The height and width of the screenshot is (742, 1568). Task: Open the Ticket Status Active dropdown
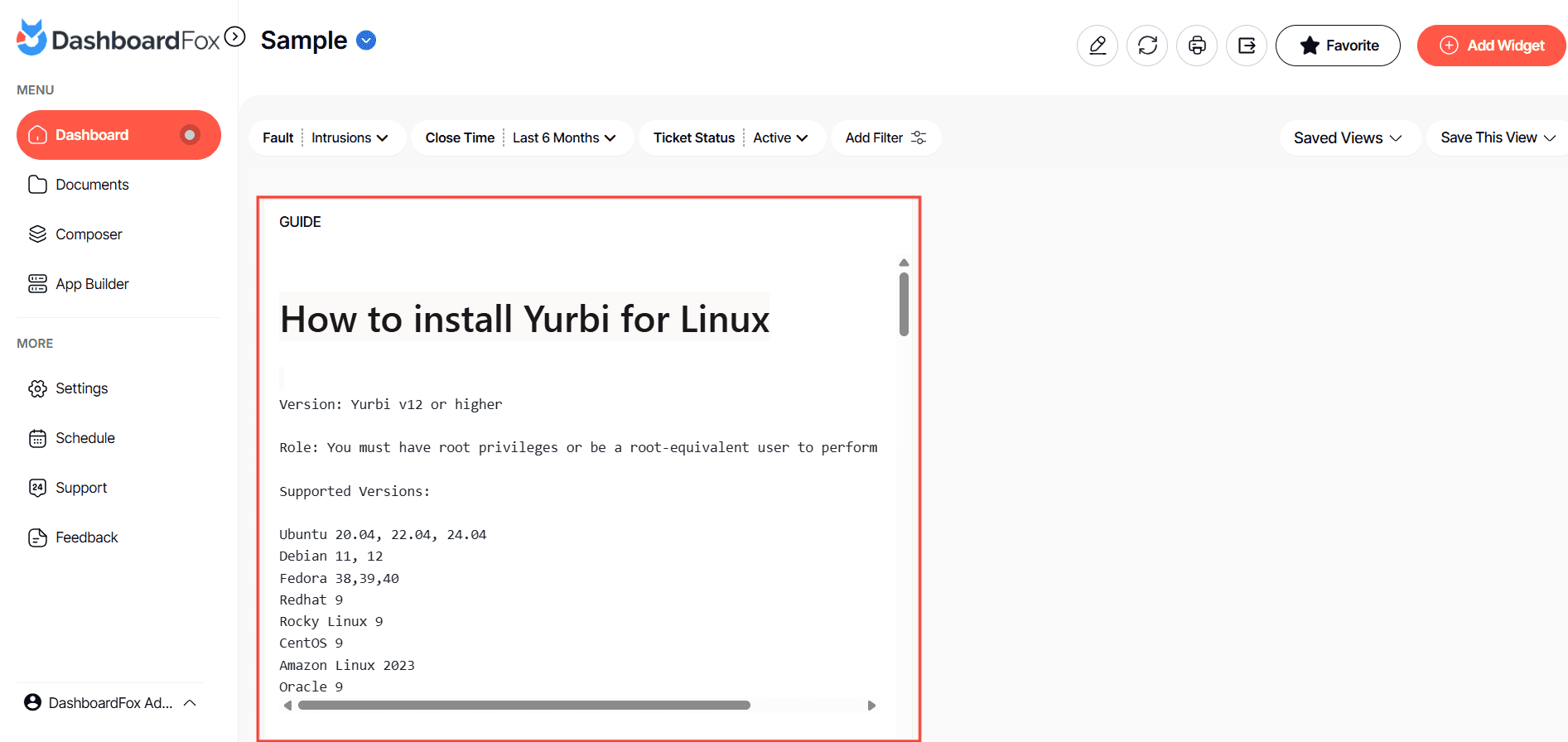pos(779,137)
